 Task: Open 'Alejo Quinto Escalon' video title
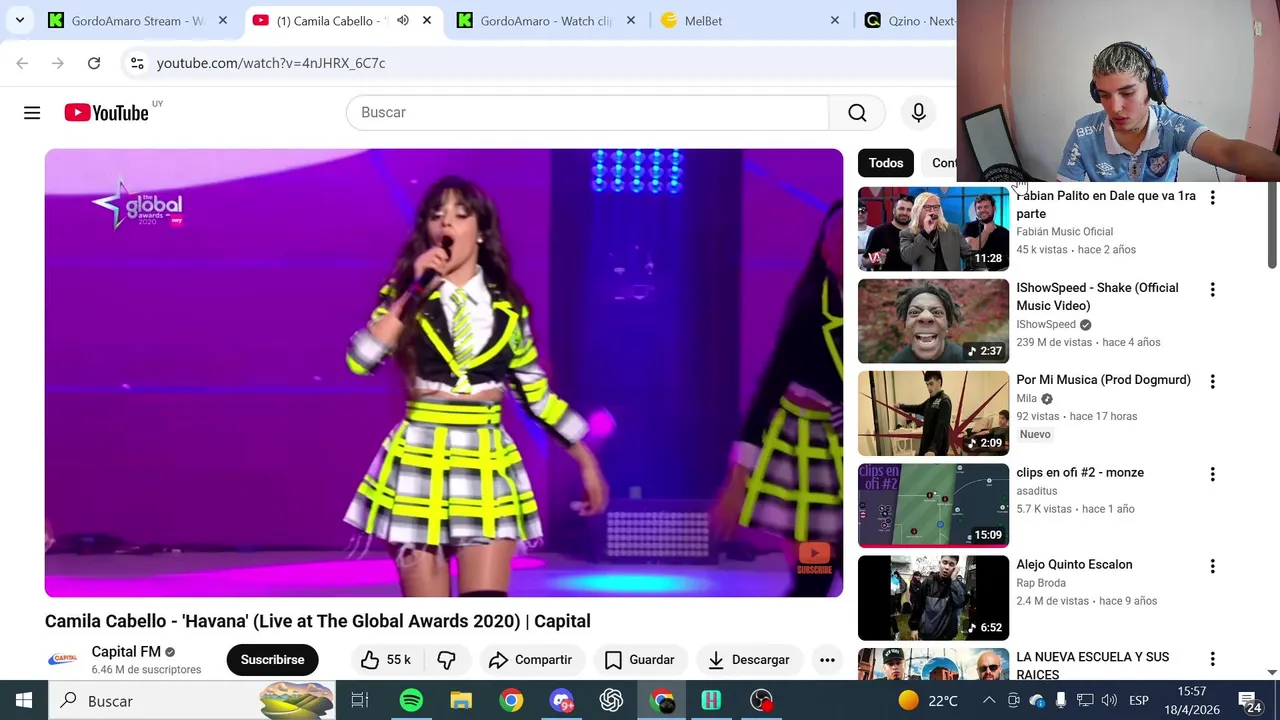click(1074, 564)
